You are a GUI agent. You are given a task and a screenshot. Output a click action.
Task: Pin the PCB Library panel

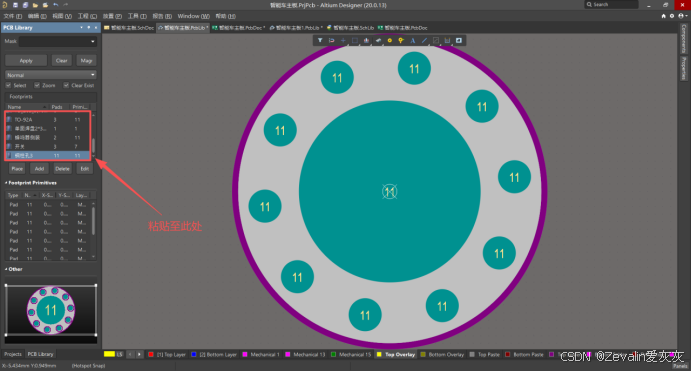tap(89, 27)
